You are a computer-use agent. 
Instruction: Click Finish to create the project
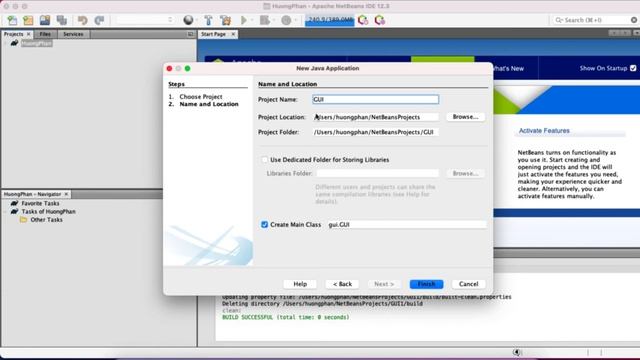(426, 284)
